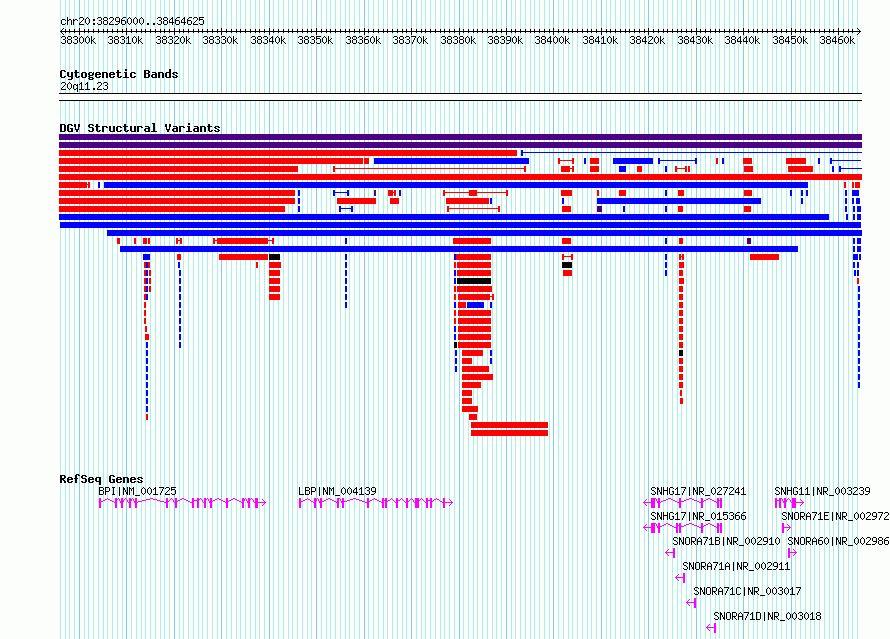Click the 38360k ruler label
The width and height of the screenshot is (890, 639).
pos(363,40)
